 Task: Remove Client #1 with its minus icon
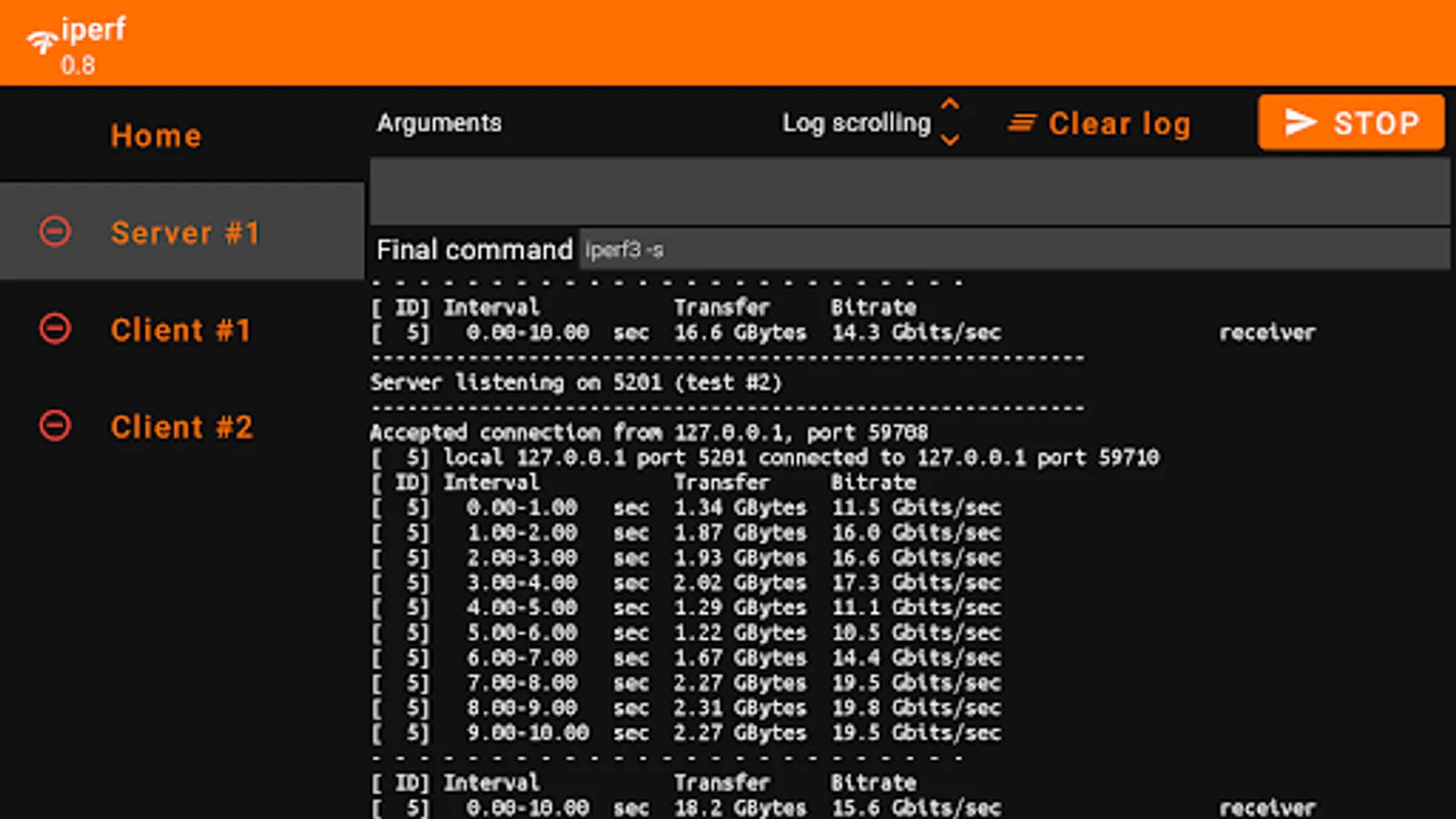click(x=55, y=329)
